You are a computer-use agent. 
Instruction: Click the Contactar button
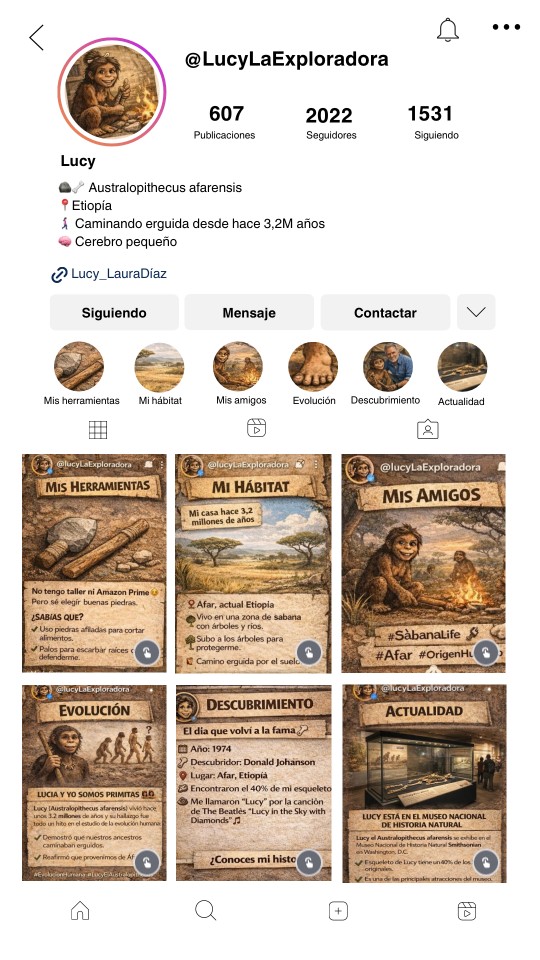[x=385, y=312]
